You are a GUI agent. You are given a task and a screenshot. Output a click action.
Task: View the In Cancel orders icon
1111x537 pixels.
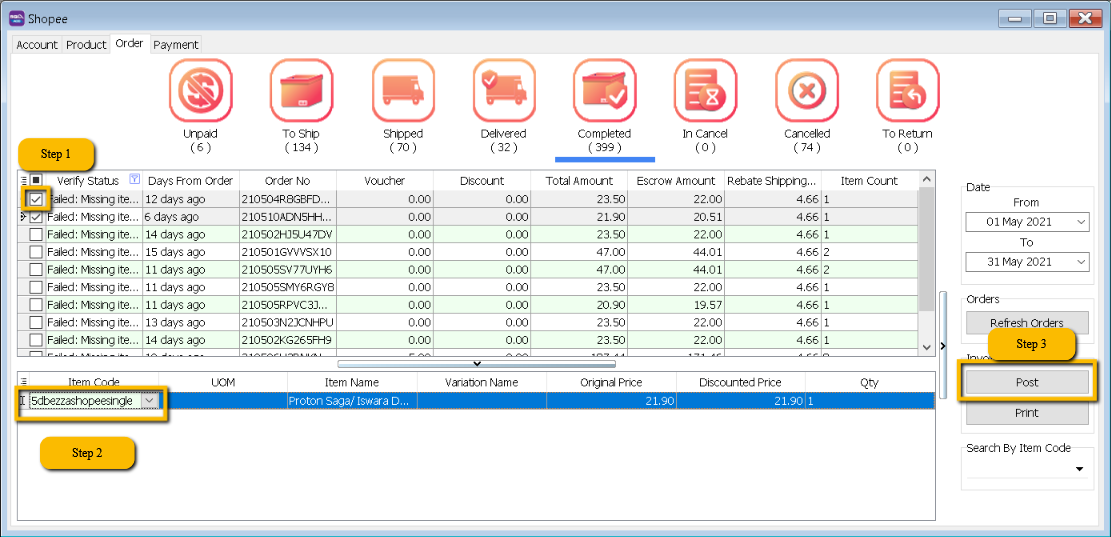[x=705, y=91]
